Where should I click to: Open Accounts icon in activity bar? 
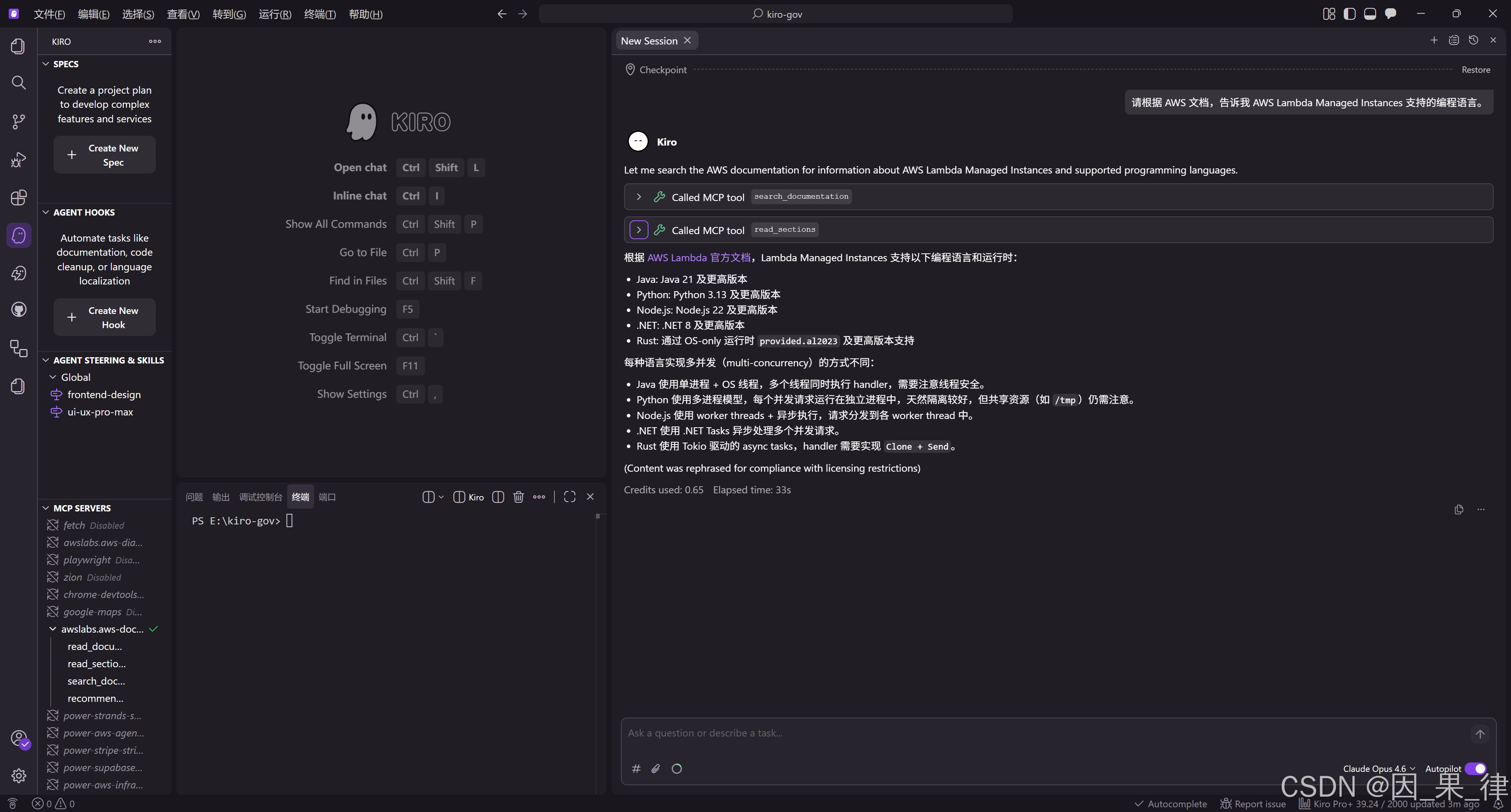[19, 738]
